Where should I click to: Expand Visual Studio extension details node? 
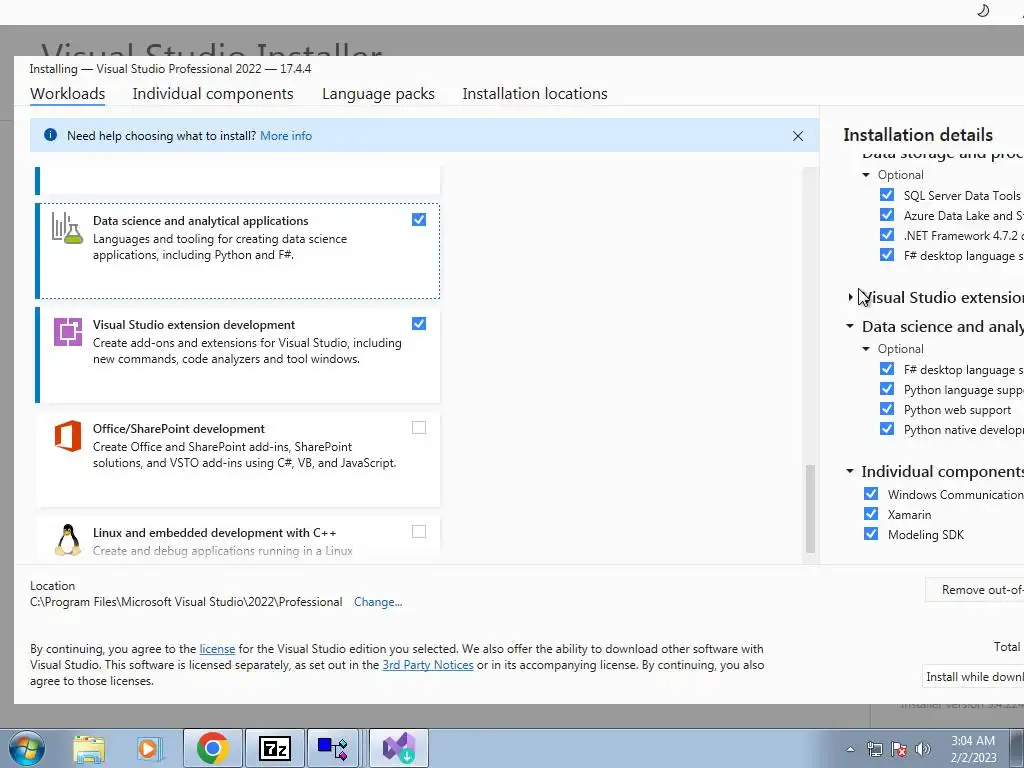coord(850,297)
